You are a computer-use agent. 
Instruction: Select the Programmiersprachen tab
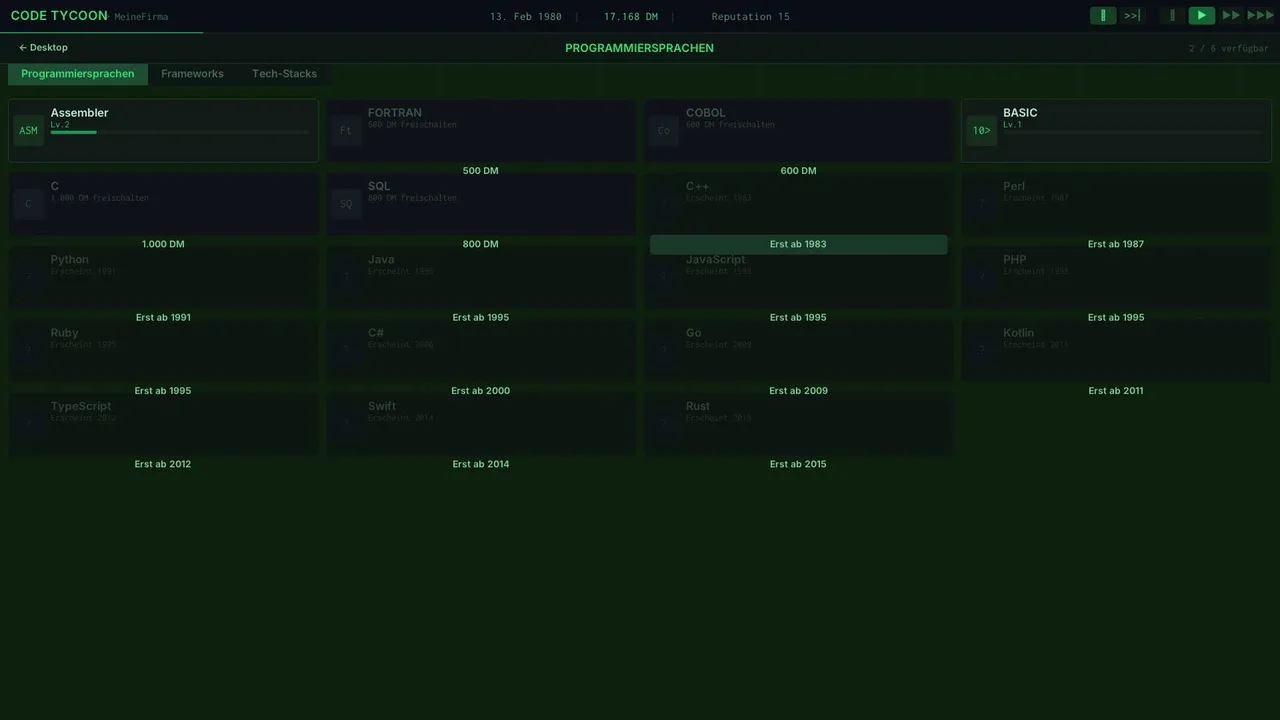tap(78, 74)
